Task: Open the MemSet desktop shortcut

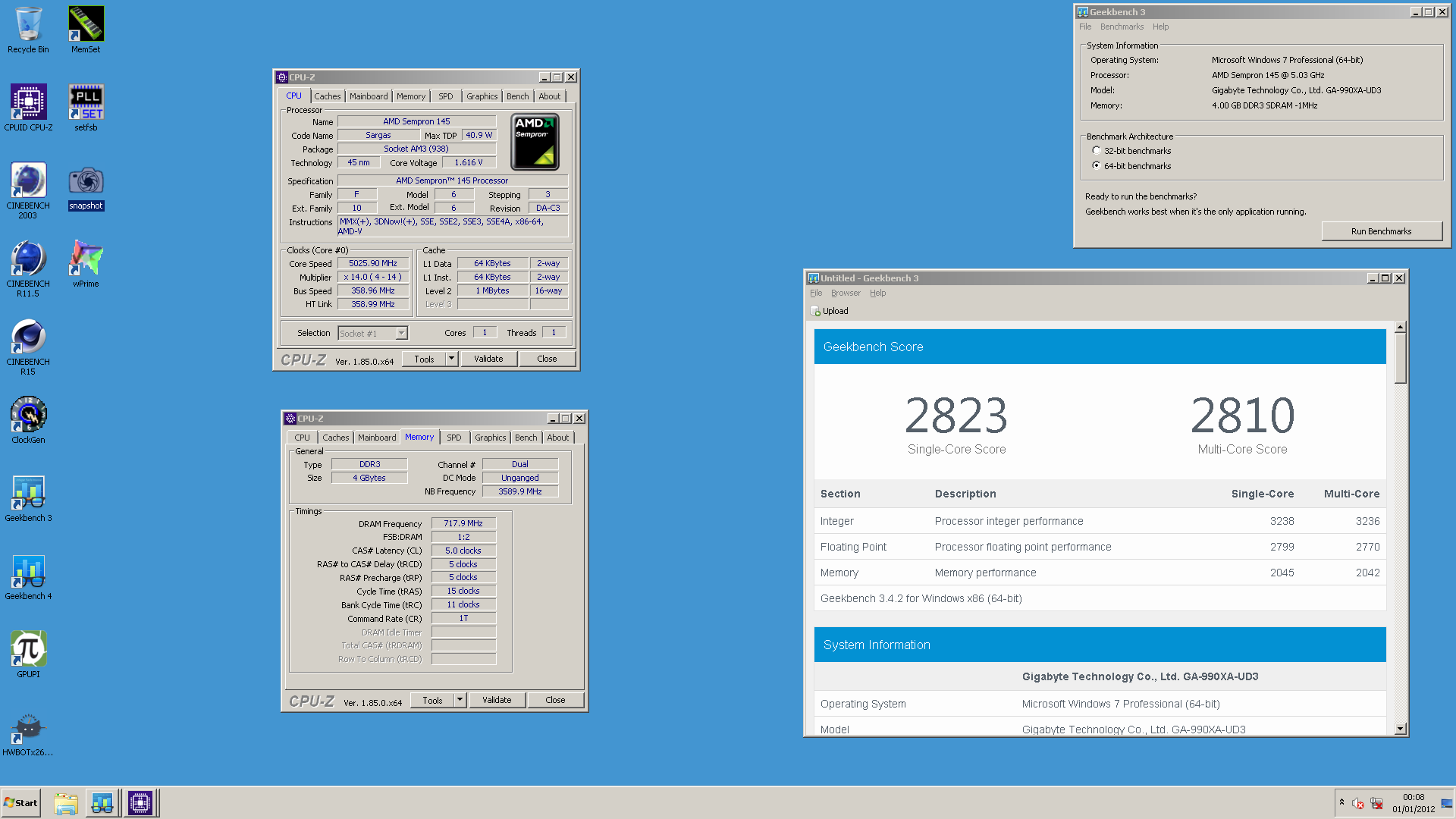Action: [86, 30]
